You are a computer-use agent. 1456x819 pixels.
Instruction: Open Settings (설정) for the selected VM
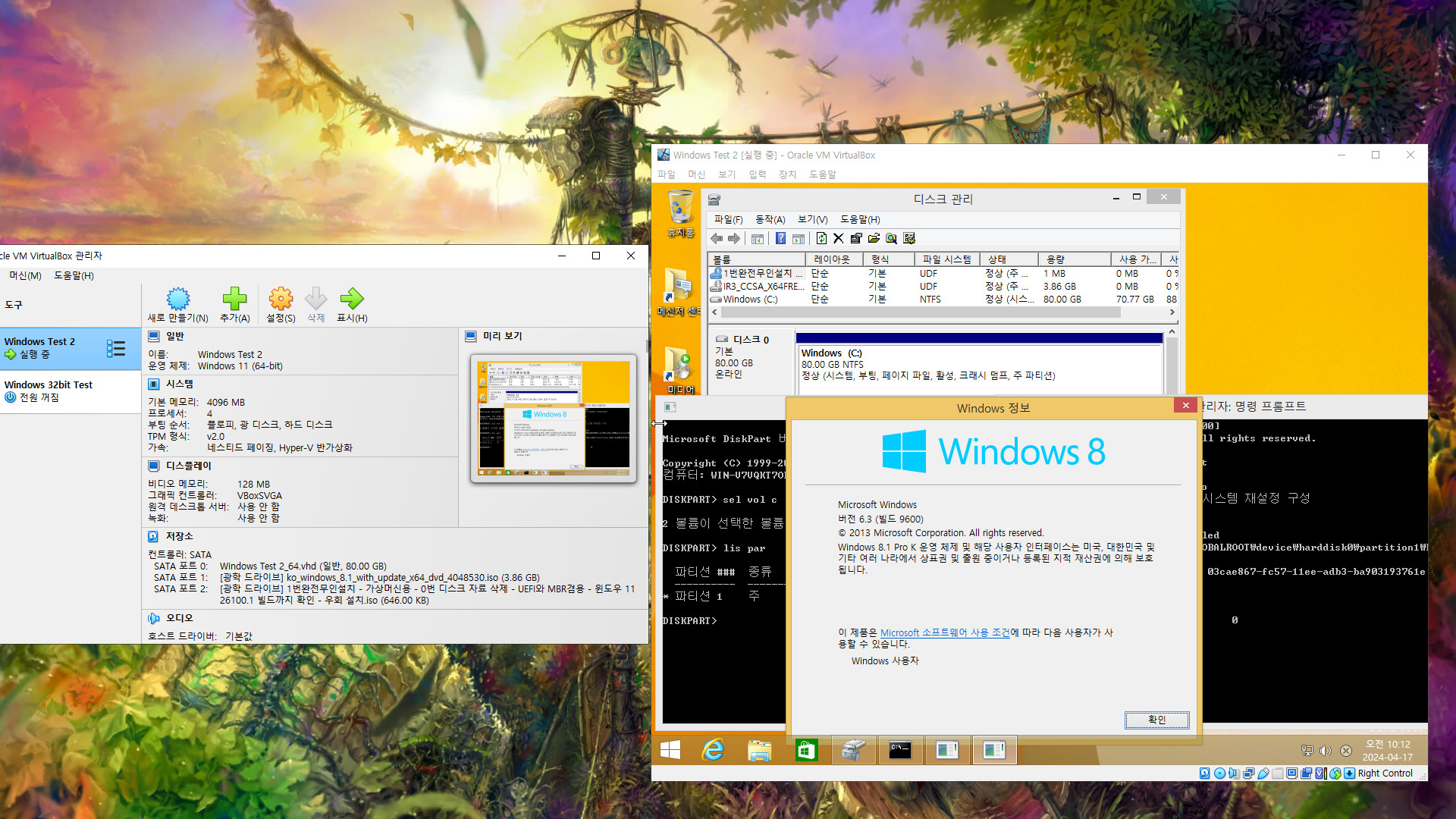281,298
